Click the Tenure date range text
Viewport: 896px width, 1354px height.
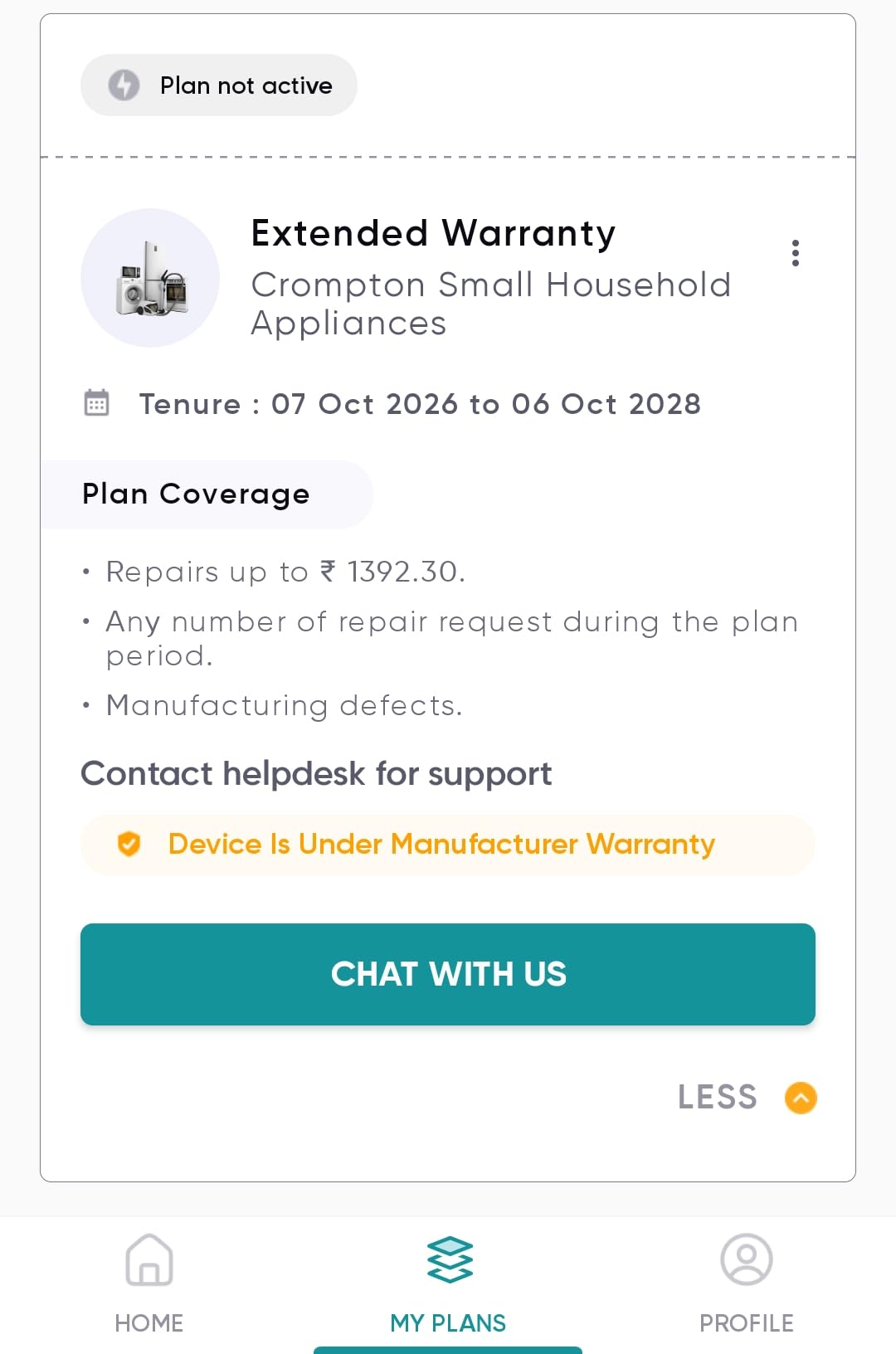pos(420,403)
